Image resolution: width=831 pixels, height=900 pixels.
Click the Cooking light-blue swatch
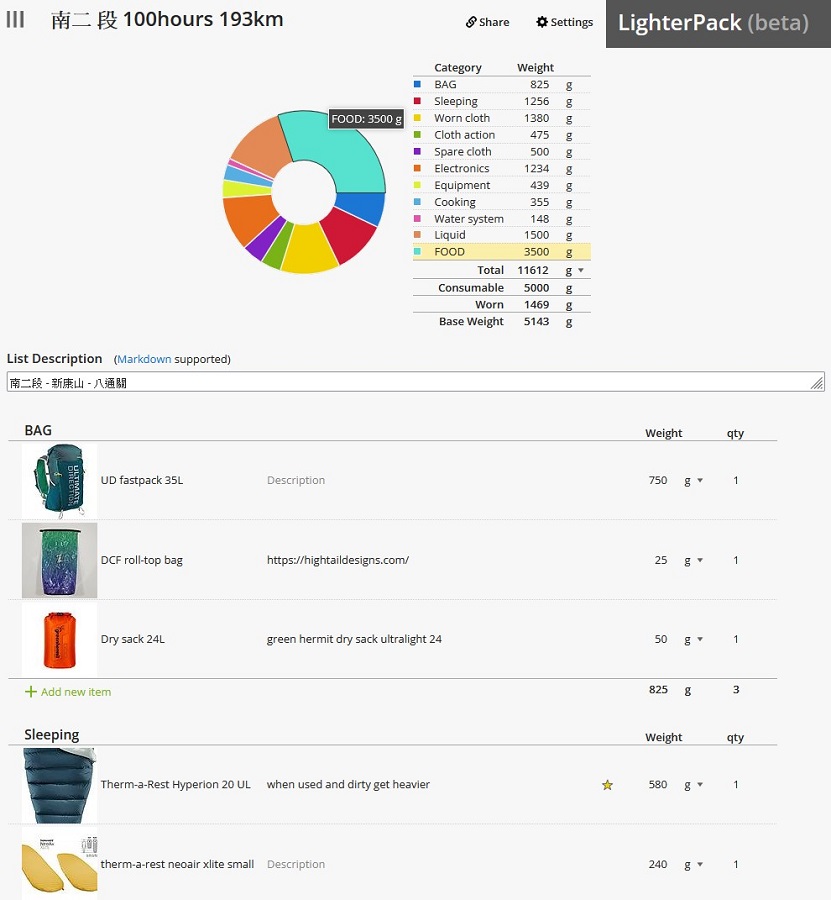[x=417, y=202]
